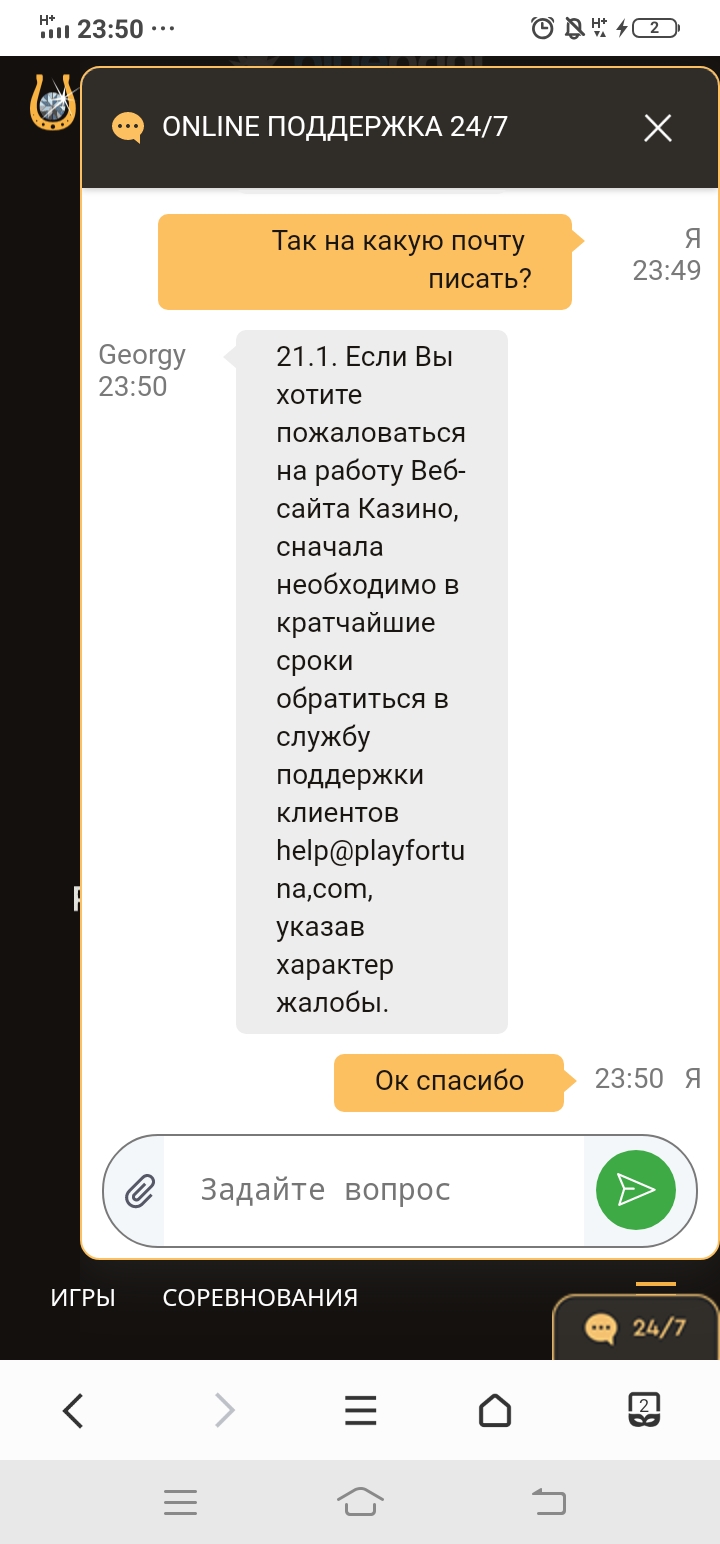
Task: Tap the Georgy support message bubble
Action: (372, 682)
